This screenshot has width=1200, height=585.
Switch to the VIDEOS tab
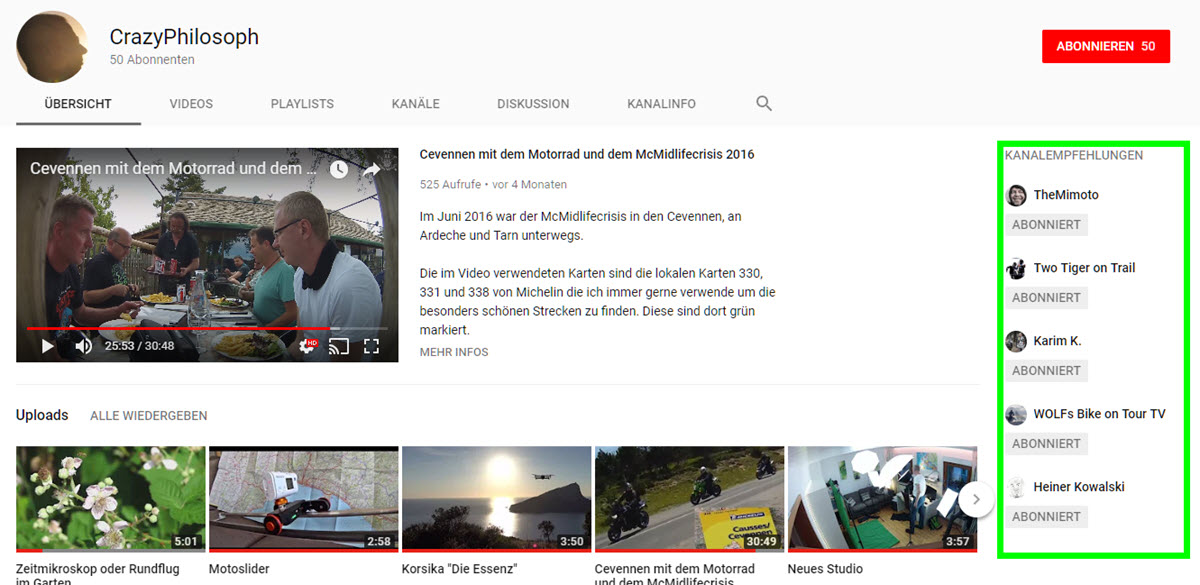[191, 104]
